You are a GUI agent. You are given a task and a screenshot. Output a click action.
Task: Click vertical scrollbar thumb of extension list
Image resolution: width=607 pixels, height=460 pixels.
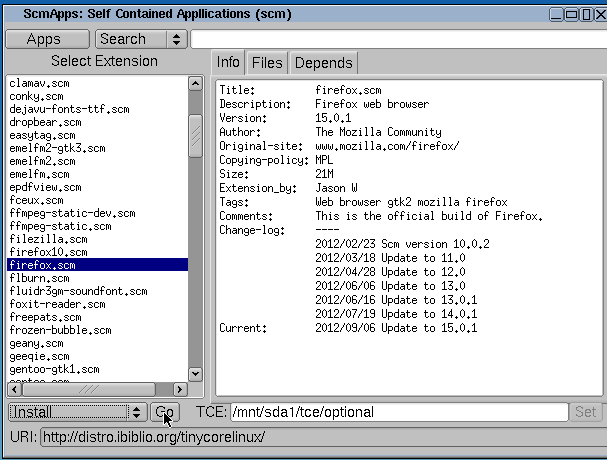click(x=195, y=136)
